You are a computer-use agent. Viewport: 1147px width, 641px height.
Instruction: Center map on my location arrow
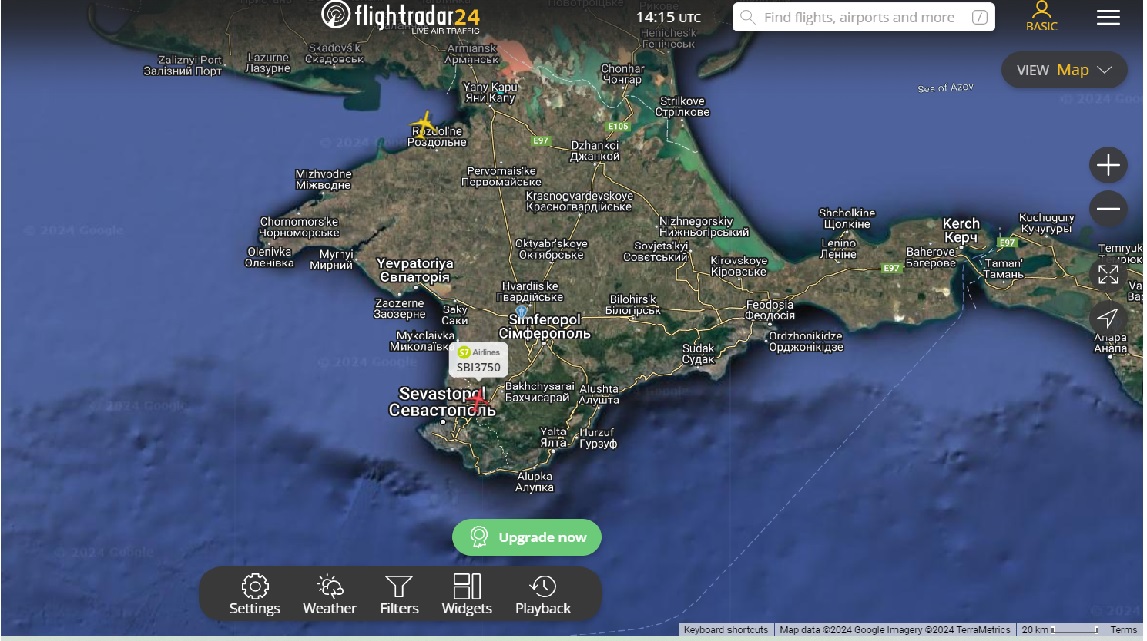pyautogui.click(x=1108, y=318)
